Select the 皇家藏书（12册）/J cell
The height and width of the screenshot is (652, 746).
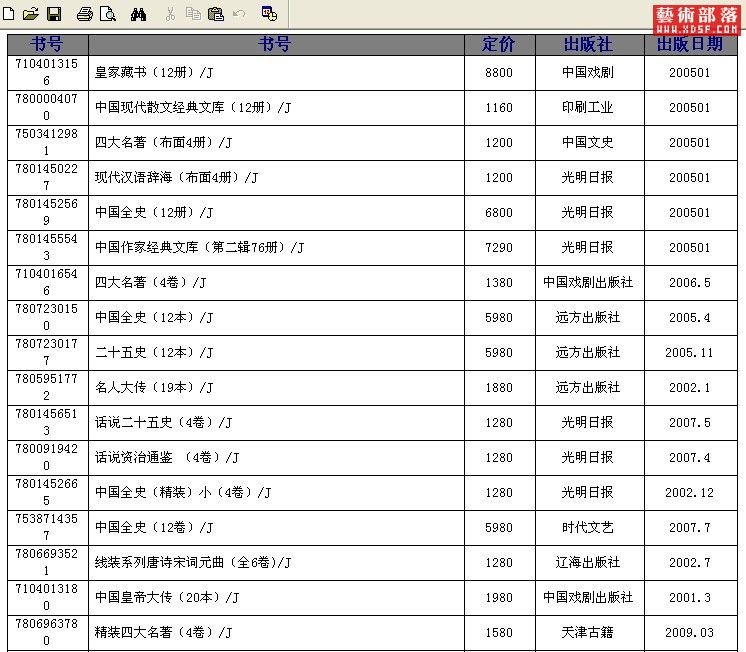coord(276,73)
